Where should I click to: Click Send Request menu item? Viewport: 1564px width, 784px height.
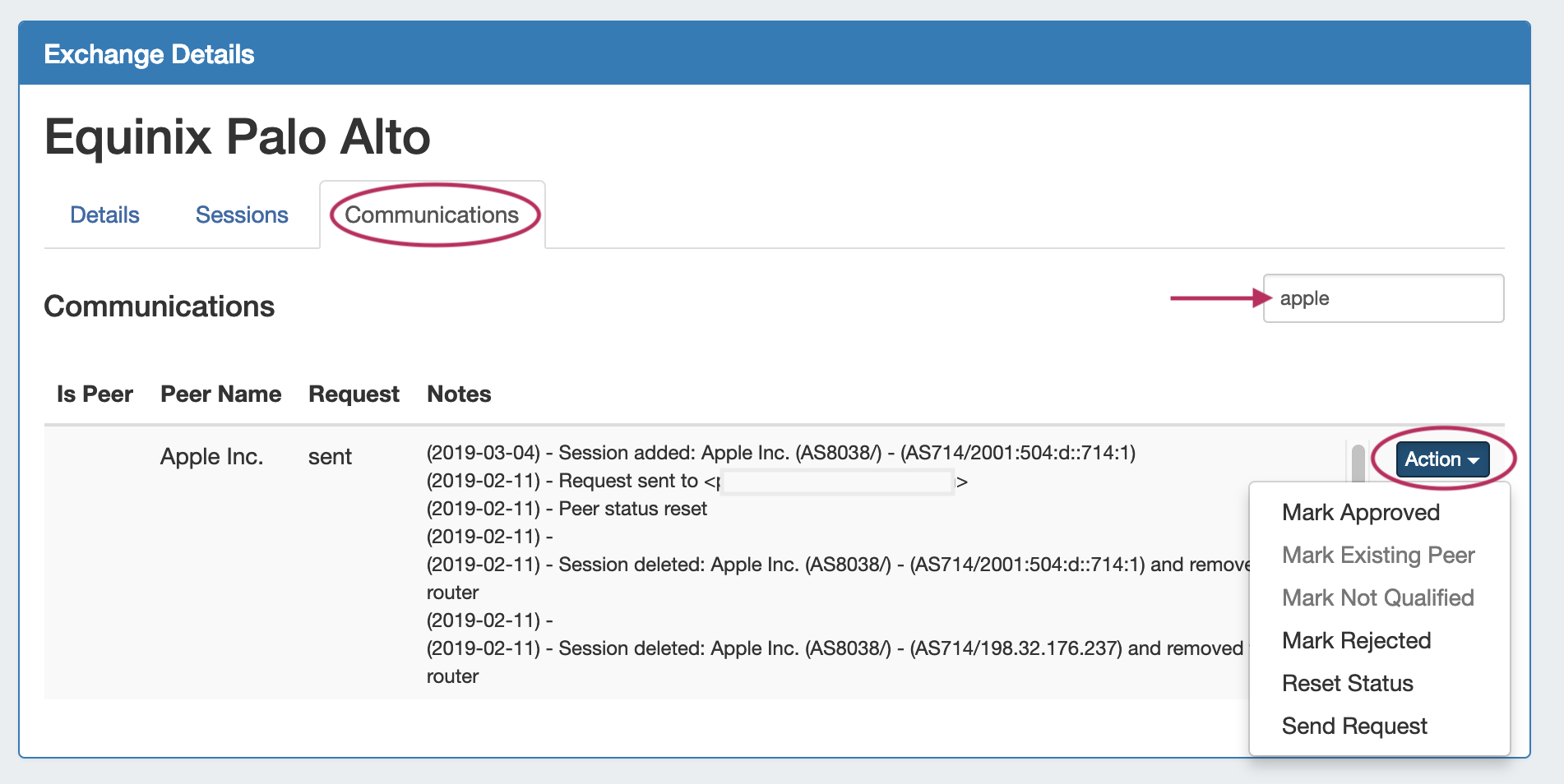pos(1353,726)
